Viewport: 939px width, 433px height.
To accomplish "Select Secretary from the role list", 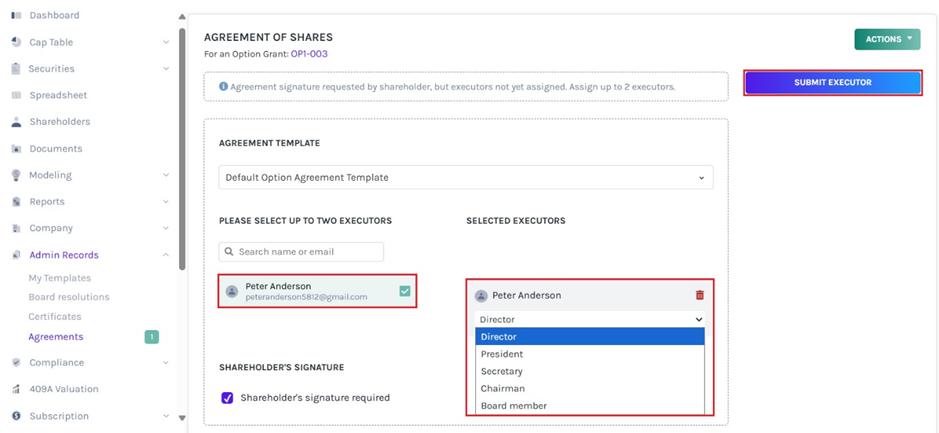I will 590,371.
